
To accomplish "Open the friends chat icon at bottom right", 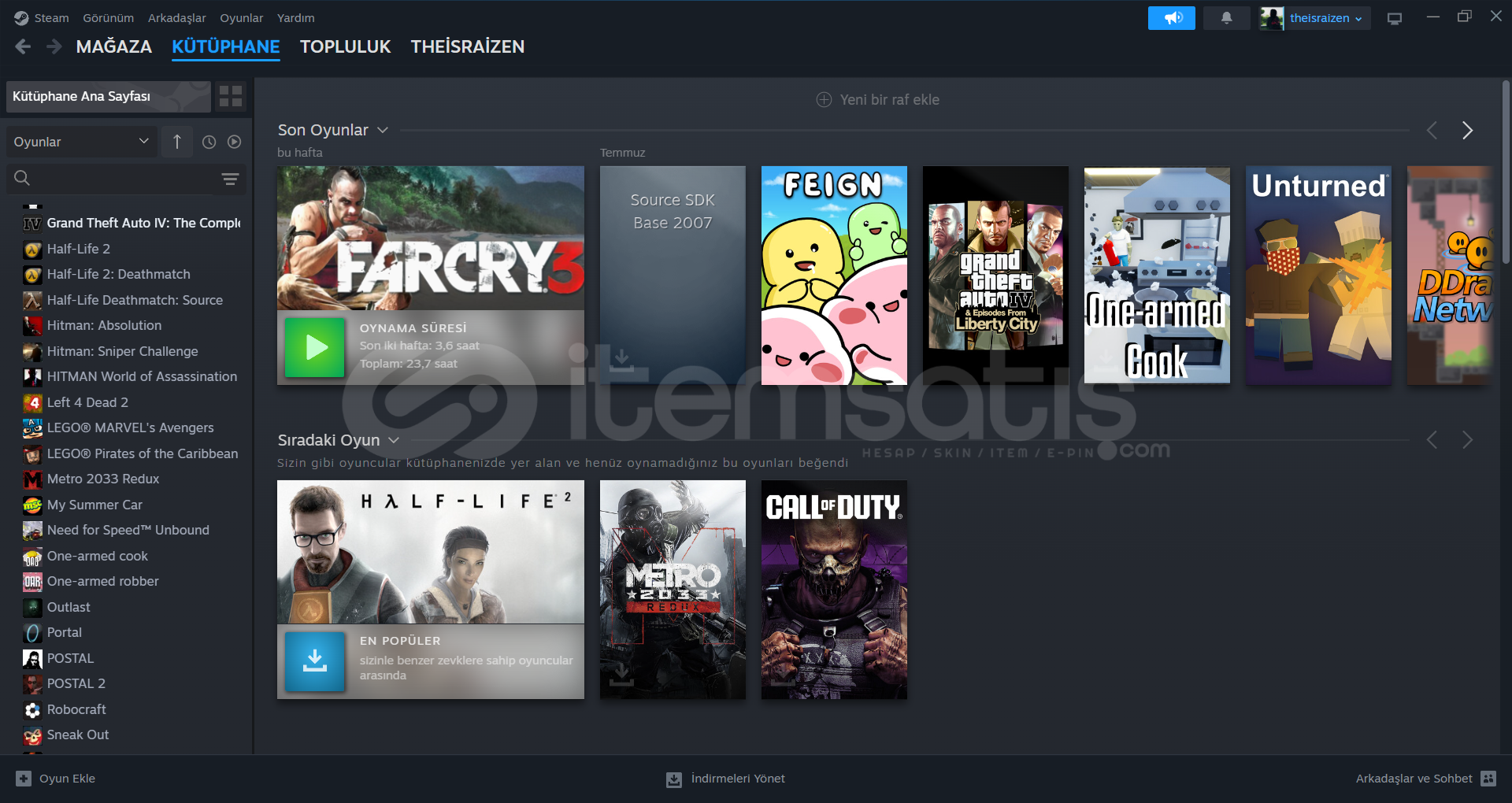I will click(1488, 779).
